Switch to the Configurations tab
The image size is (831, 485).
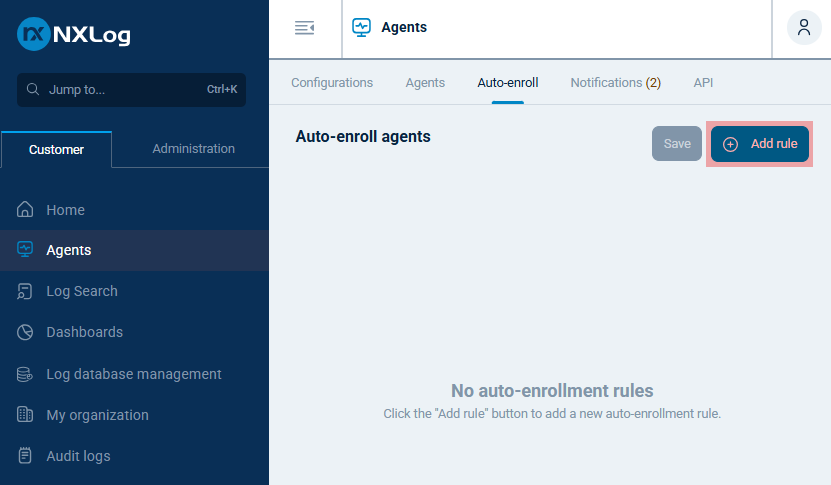[x=332, y=83]
